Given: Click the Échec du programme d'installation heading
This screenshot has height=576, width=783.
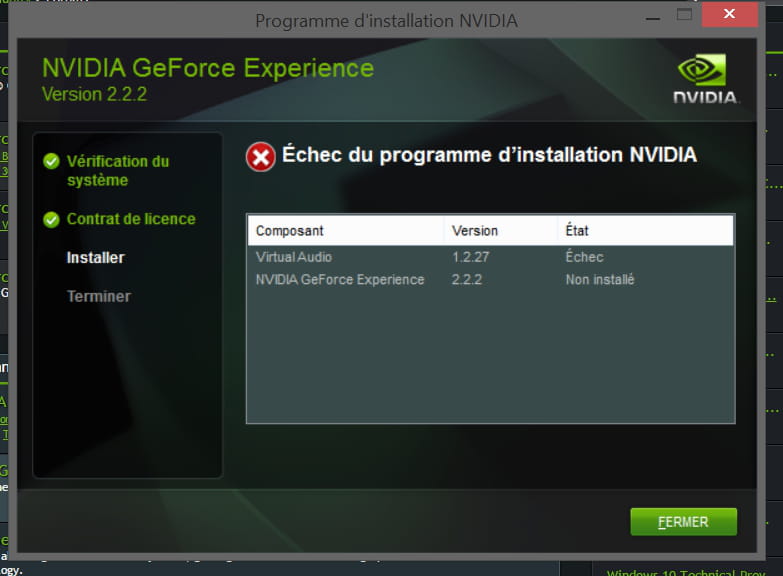Looking at the screenshot, I should click(489, 154).
